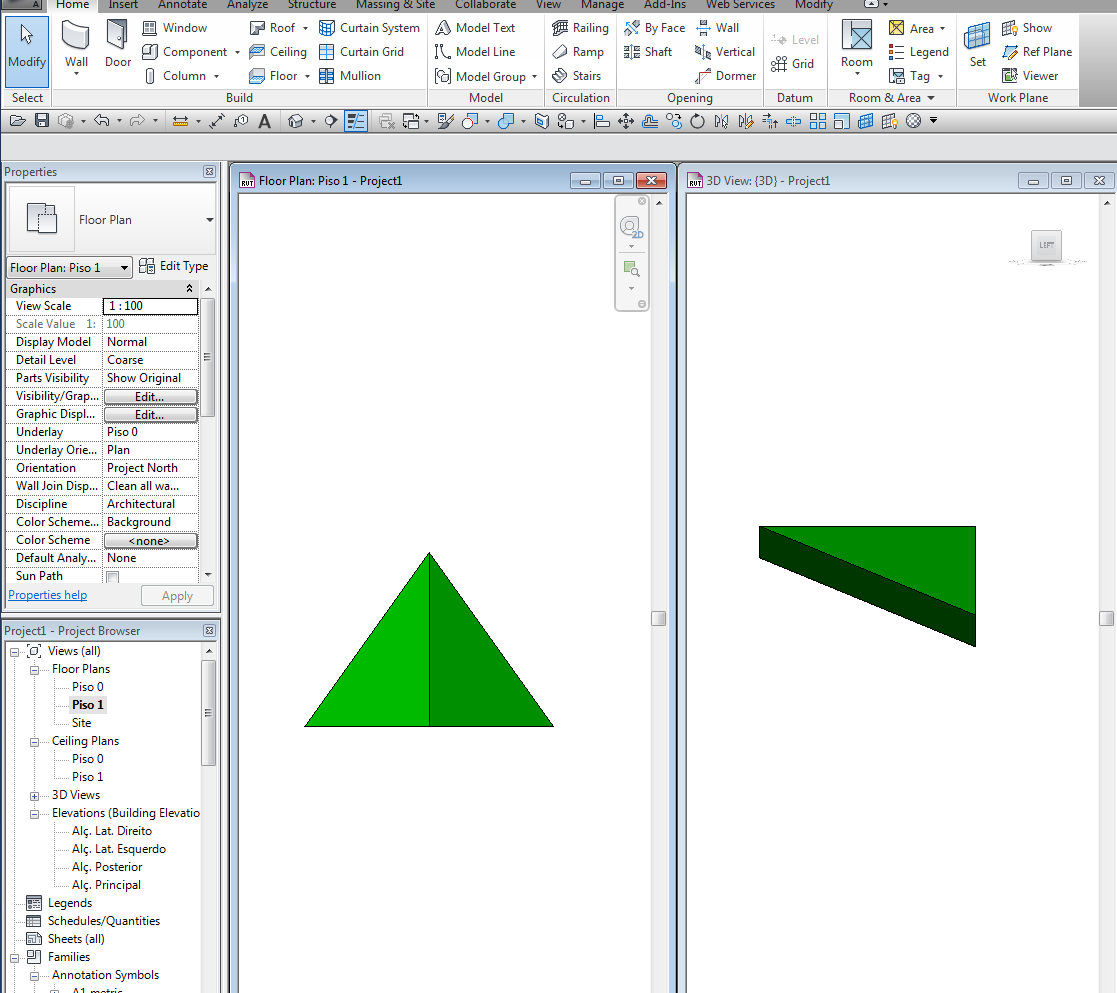This screenshot has width=1117, height=993.
Task: Open the Insert ribbon tab
Action: point(123,5)
